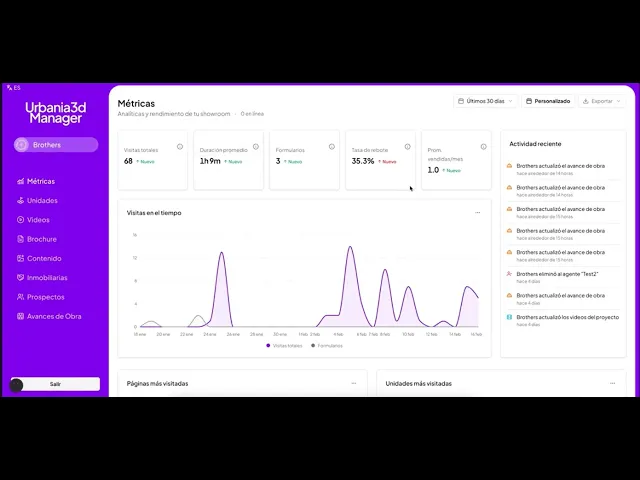Click info icon on Formularios card
640x480 pixels.
click(332, 147)
